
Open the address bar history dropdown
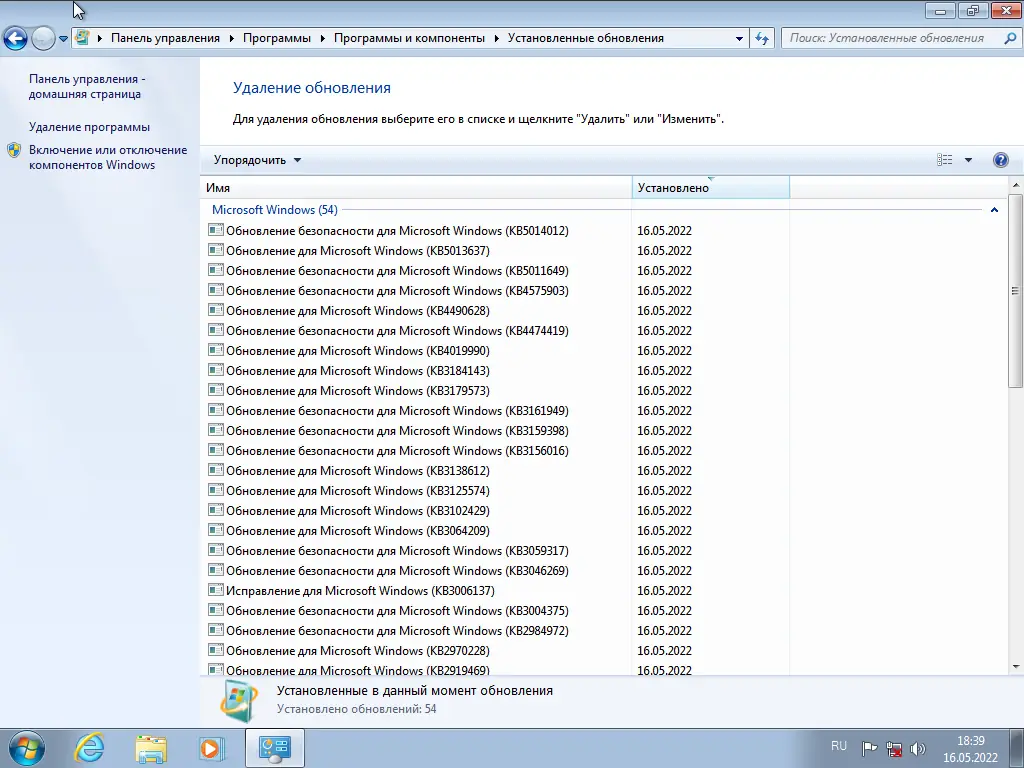[x=739, y=39]
